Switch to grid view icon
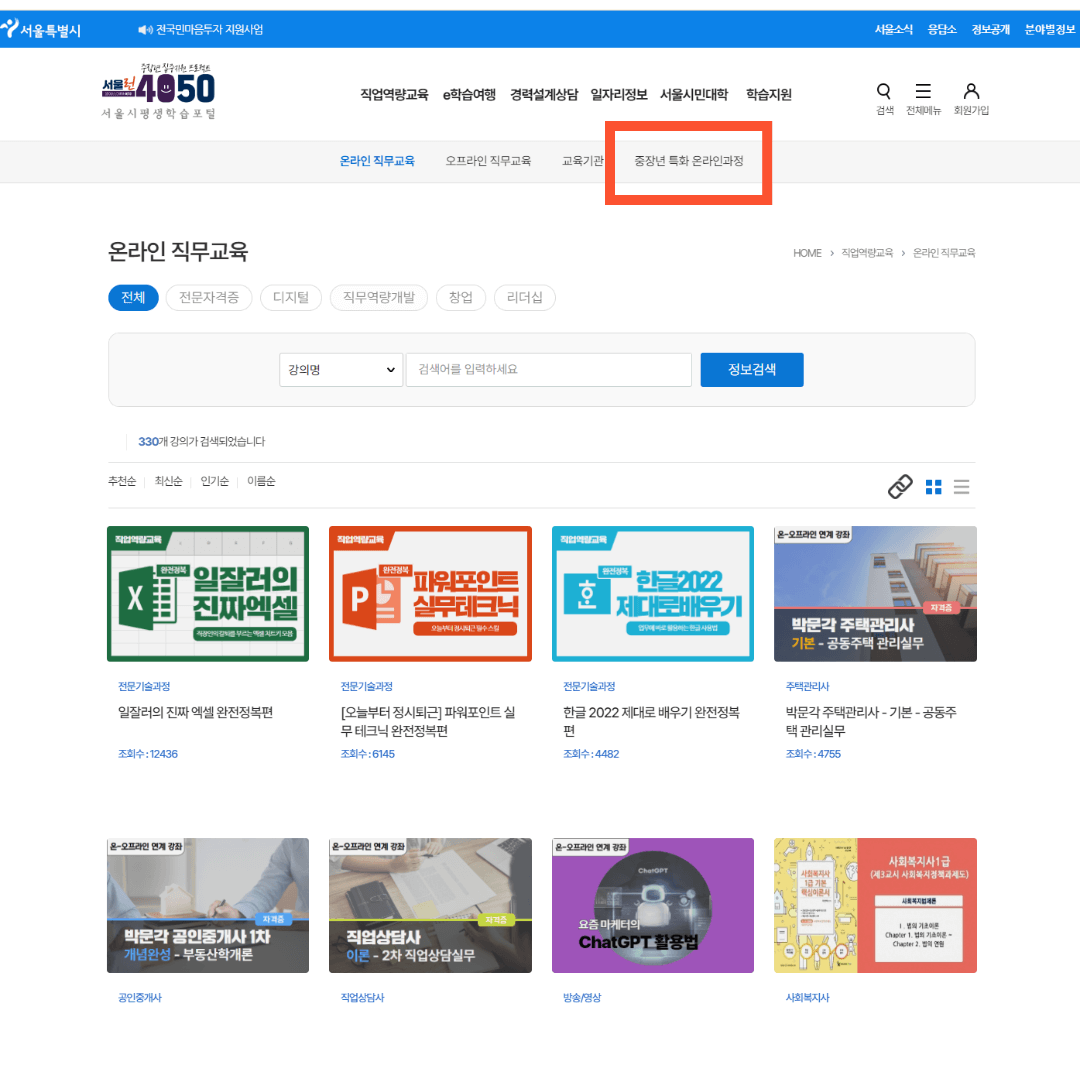The height and width of the screenshot is (1080, 1080). (933, 487)
